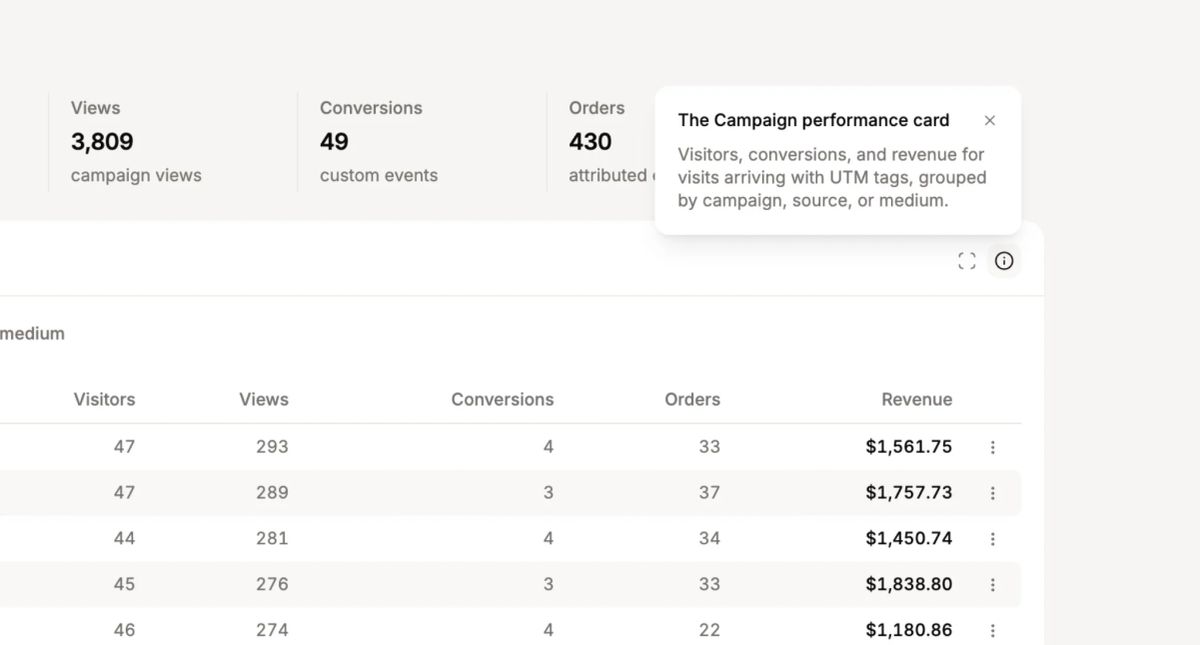The height and width of the screenshot is (645, 1200).
Task: Open row menu for $1,561.75 revenue
Action: 993,447
